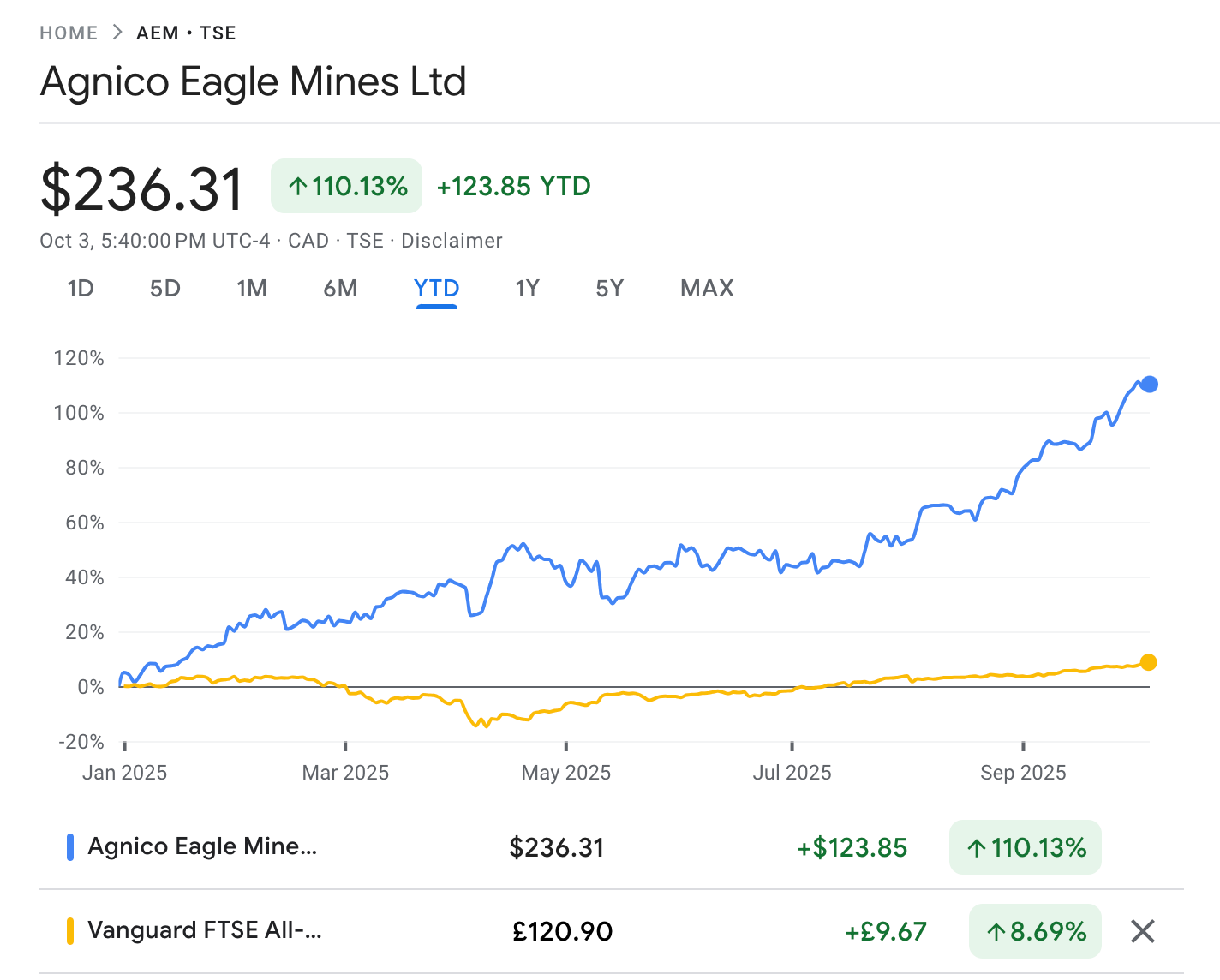Image resolution: width=1220 pixels, height=980 pixels.
Task: Show the 5Y chart range
Action: [610, 289]
